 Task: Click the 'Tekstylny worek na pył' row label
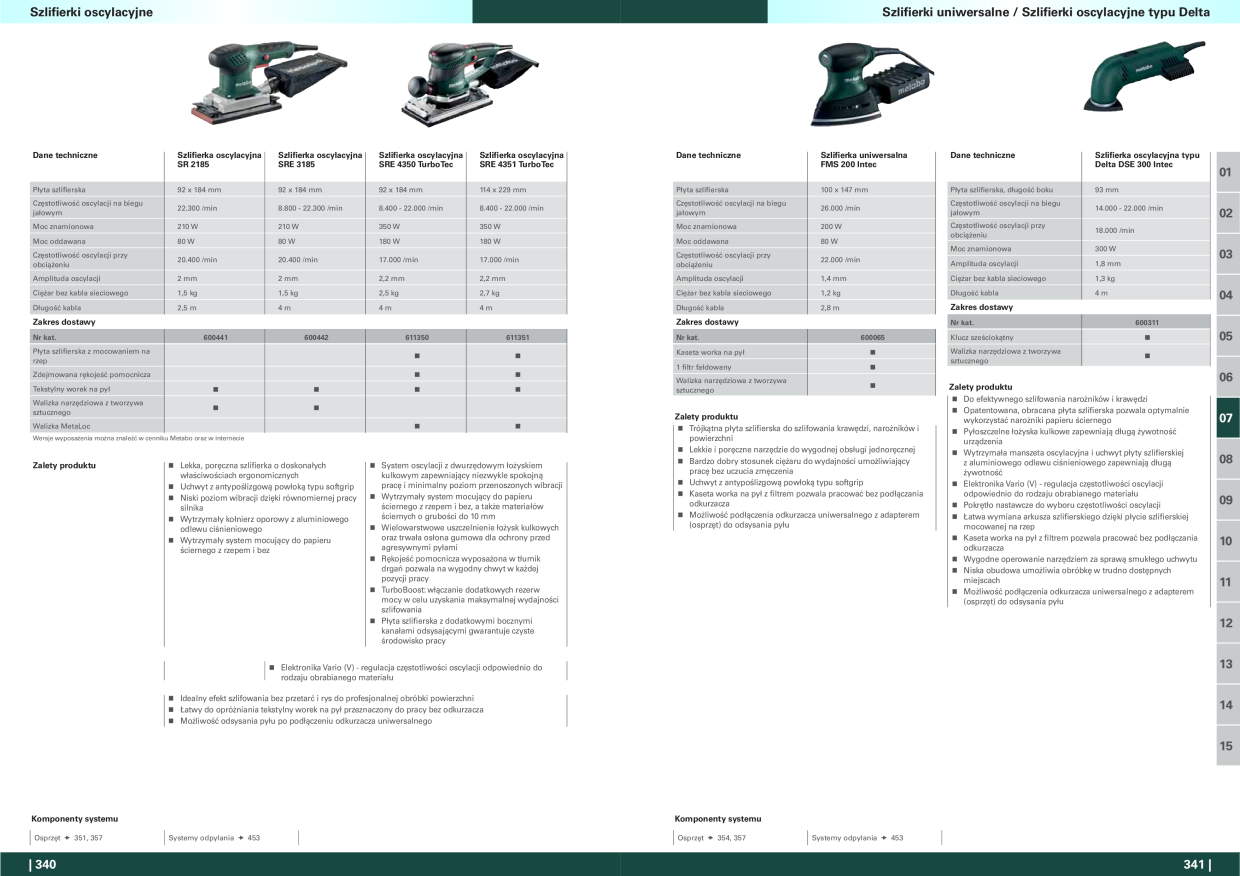click(x=71, y=389)
